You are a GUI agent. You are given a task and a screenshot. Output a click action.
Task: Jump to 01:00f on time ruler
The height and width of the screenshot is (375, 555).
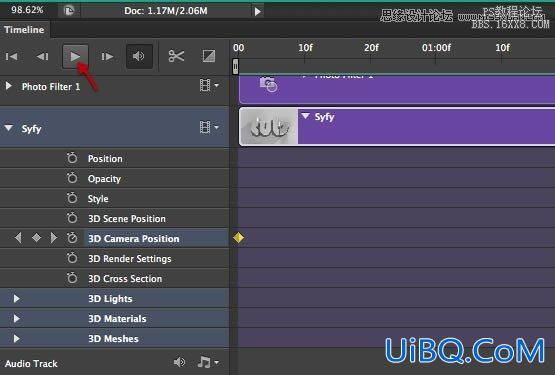pyautogui.click(x=436, y=47)
